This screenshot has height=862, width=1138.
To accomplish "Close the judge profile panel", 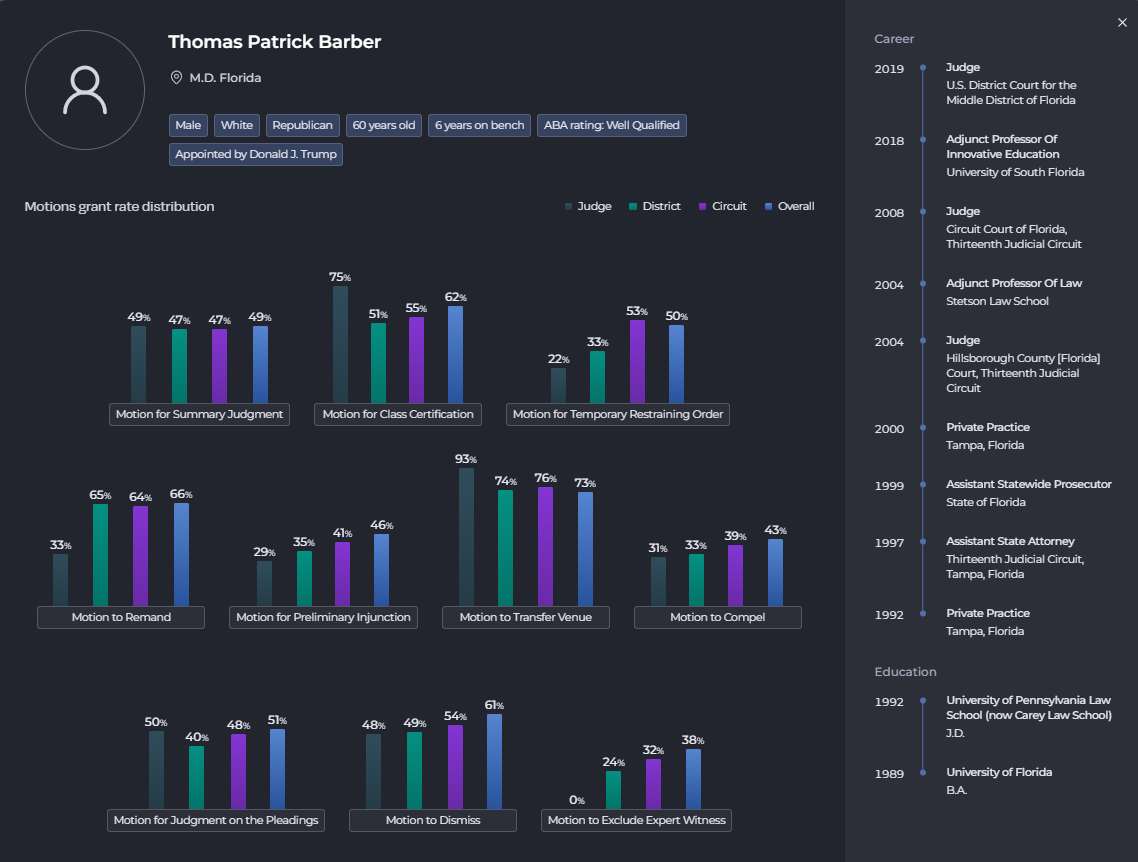I will [1121, 23].
